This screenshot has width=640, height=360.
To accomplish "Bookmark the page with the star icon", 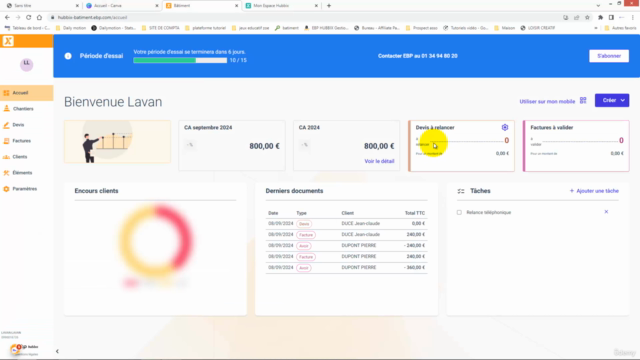I will pos(587,18).
